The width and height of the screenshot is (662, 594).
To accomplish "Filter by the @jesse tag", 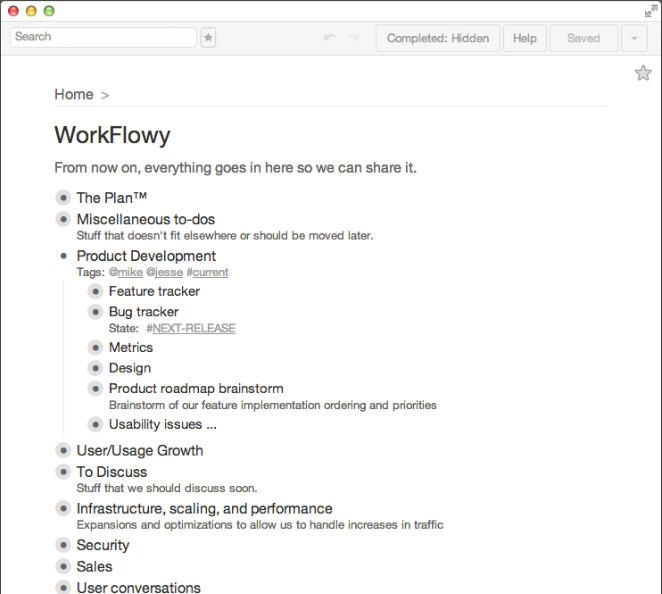I will (165, 272).
